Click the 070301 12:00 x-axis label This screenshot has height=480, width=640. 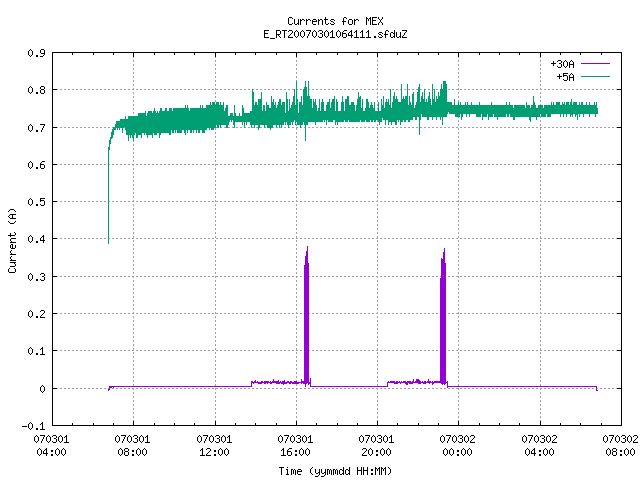[214, 446]
